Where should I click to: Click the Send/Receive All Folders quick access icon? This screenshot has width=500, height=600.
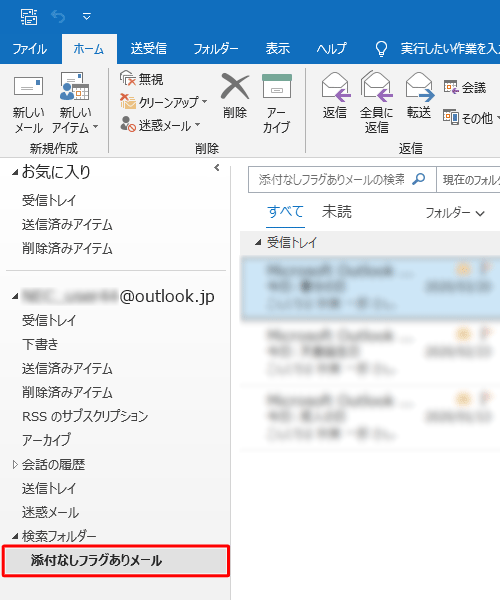pos(29,17)
